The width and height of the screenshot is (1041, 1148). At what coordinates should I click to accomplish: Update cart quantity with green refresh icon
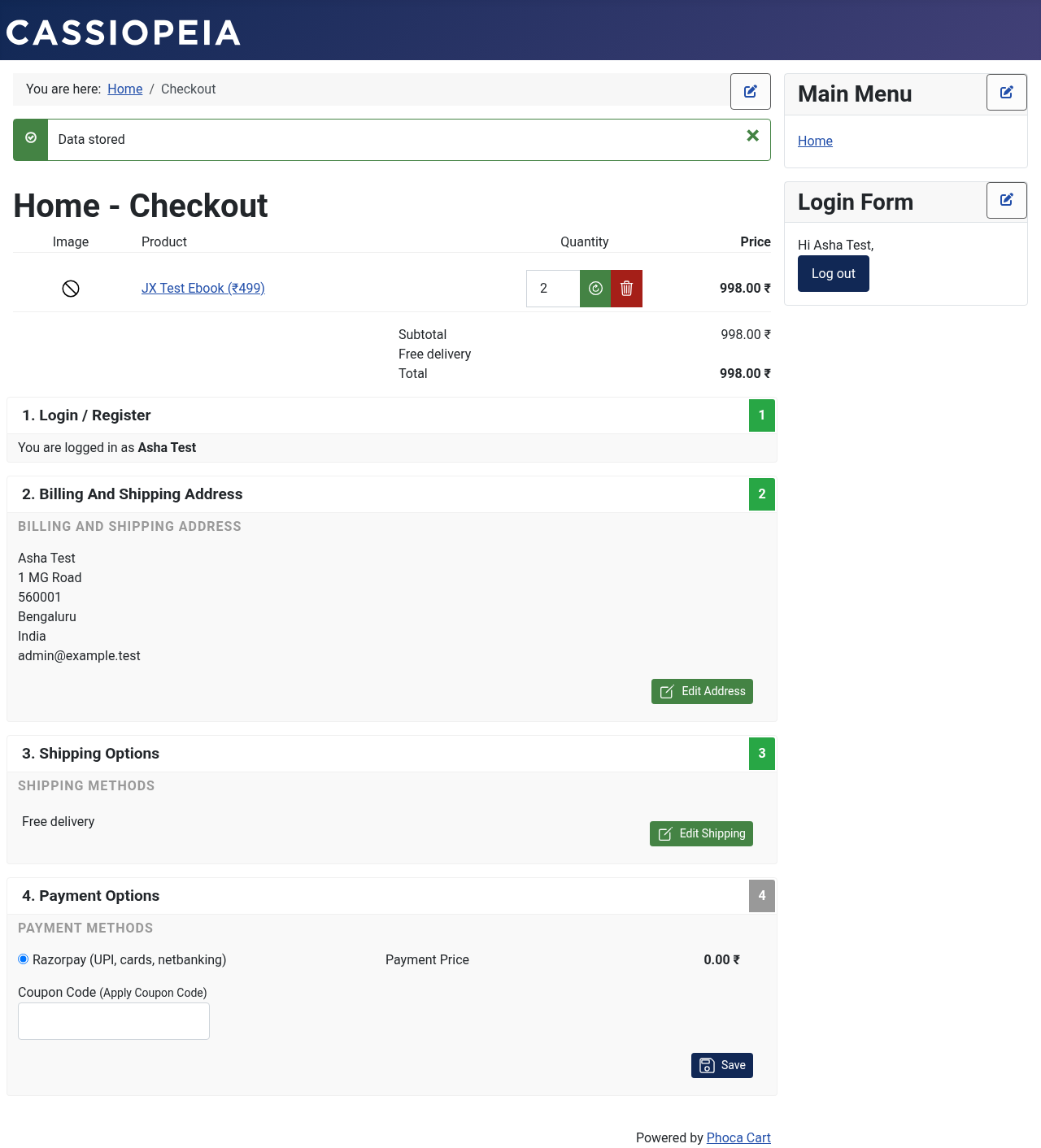pos(595,289)
